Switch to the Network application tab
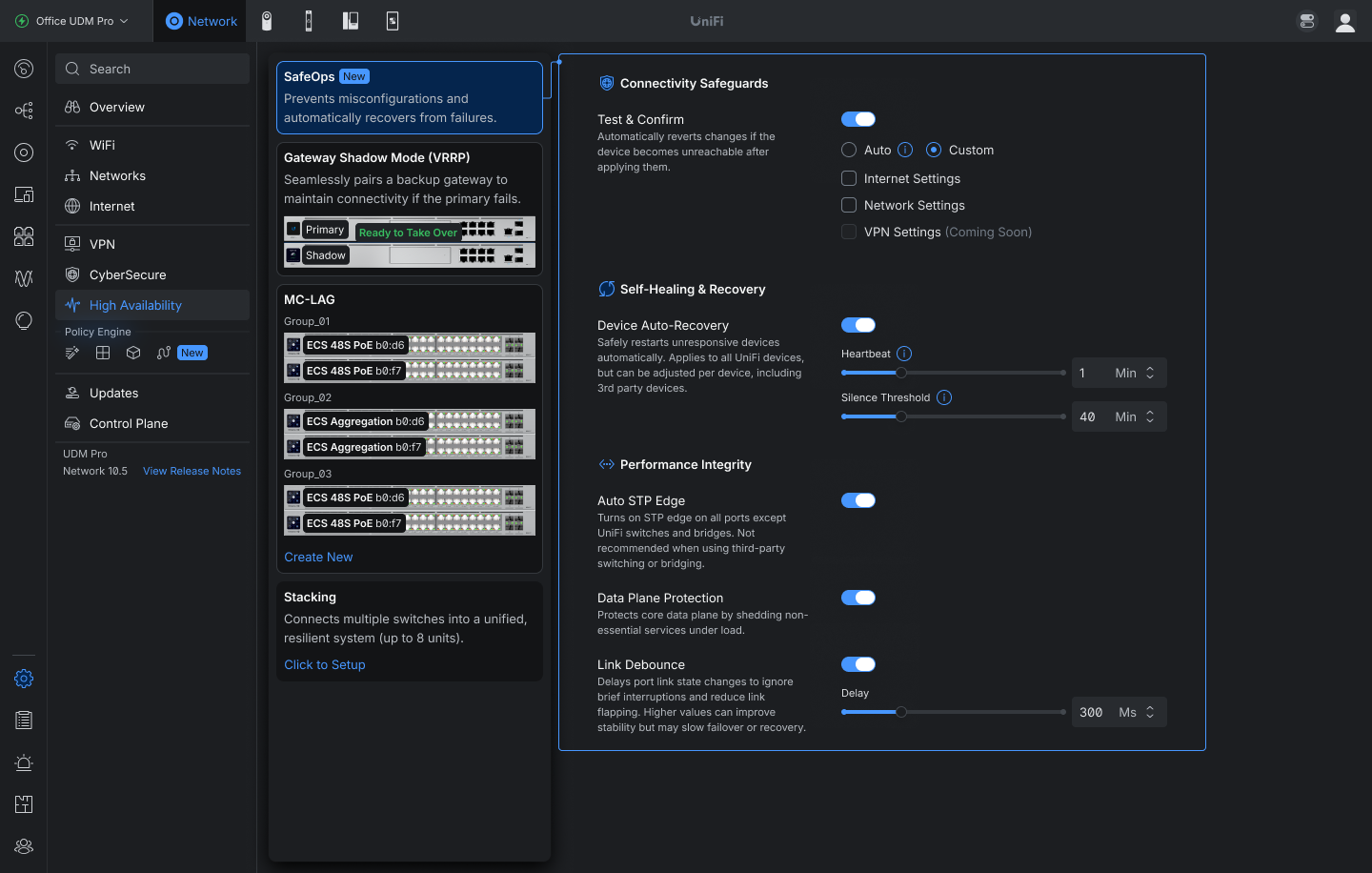The image size is (1372, 873). coord(201,21)
